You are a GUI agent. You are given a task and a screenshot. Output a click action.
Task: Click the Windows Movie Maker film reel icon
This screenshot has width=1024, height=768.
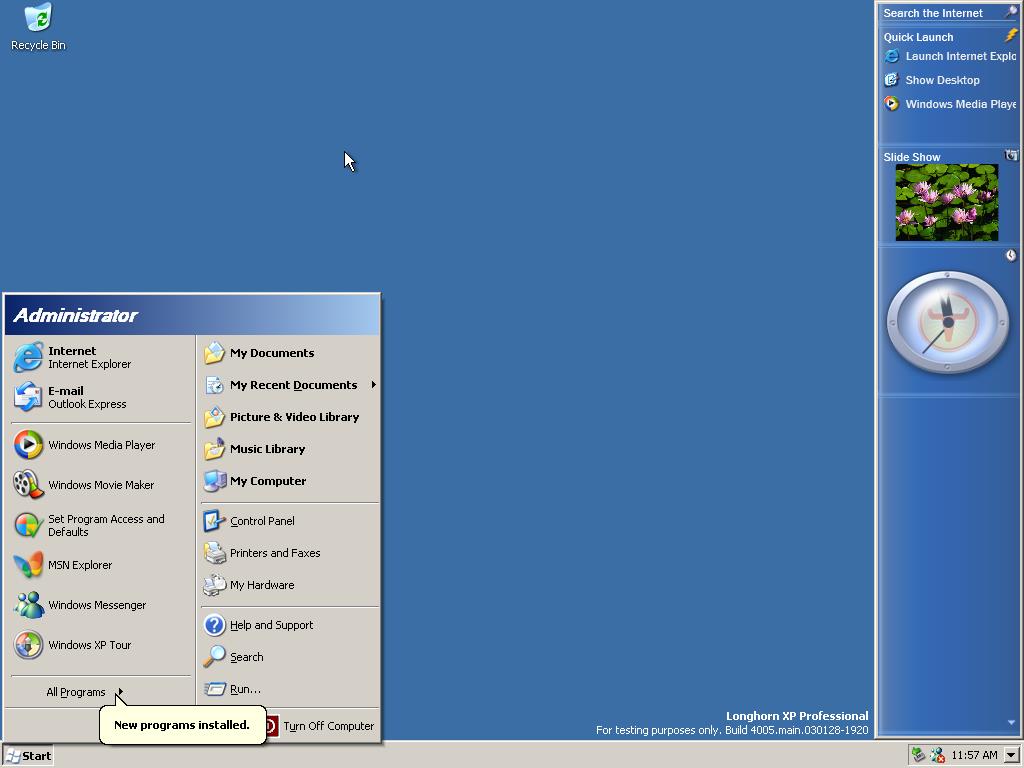click(28, 485)
